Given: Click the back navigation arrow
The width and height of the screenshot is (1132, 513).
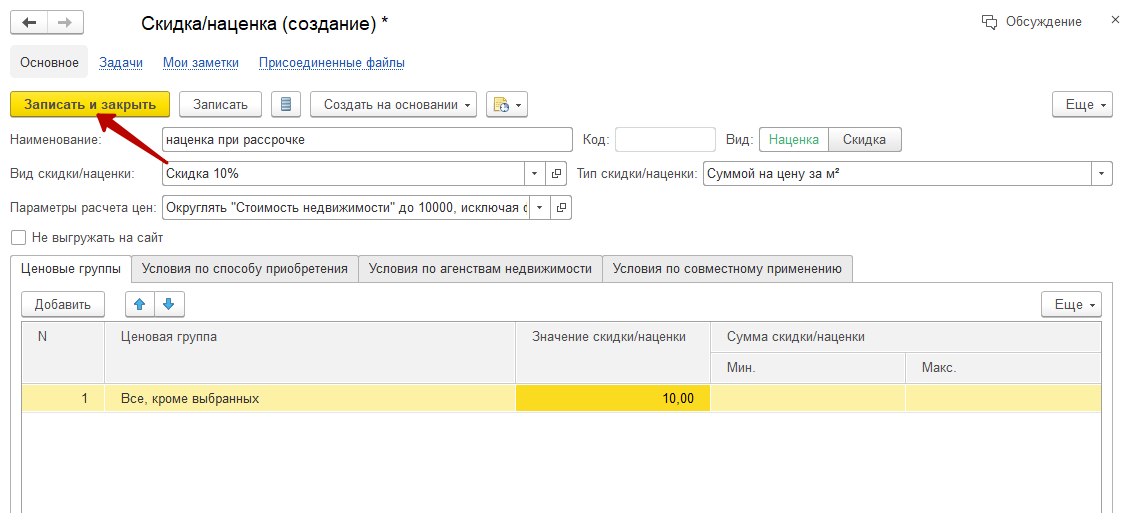Looking at the screenshot, I should 29,22.
